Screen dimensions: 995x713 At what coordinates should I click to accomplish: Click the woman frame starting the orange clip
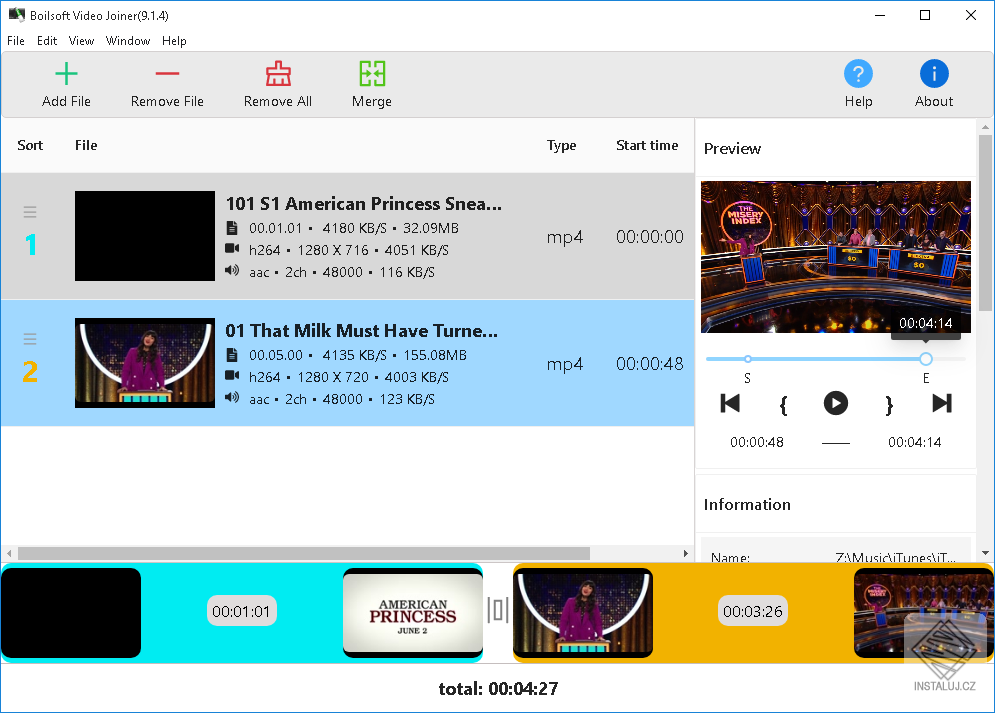(x=583, y=613)
